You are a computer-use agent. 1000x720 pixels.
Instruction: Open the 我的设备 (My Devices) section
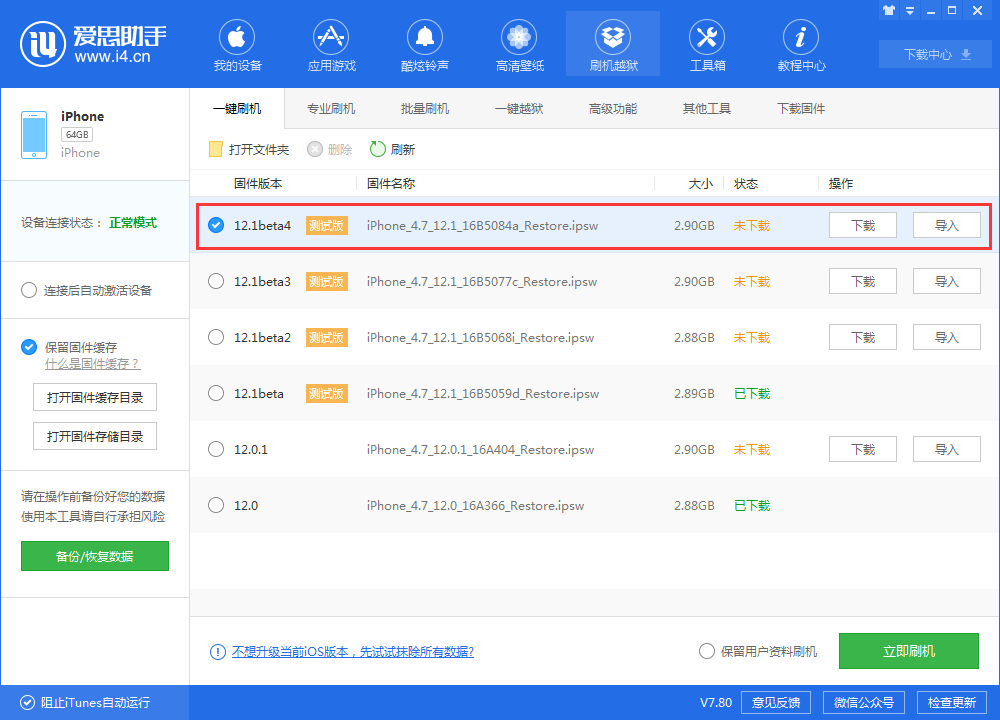(236, 44)
